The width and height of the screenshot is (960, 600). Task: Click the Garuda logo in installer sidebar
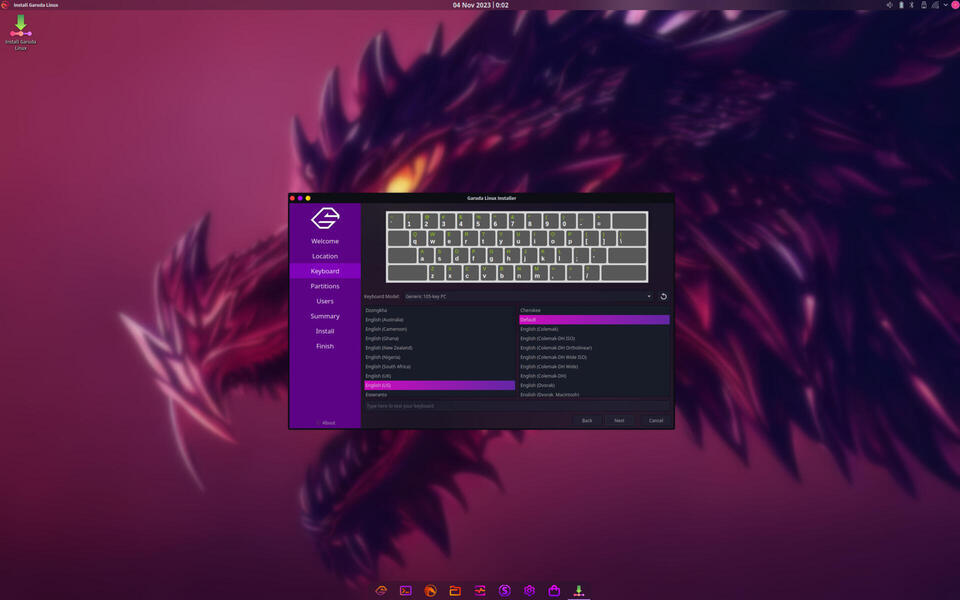325,218
